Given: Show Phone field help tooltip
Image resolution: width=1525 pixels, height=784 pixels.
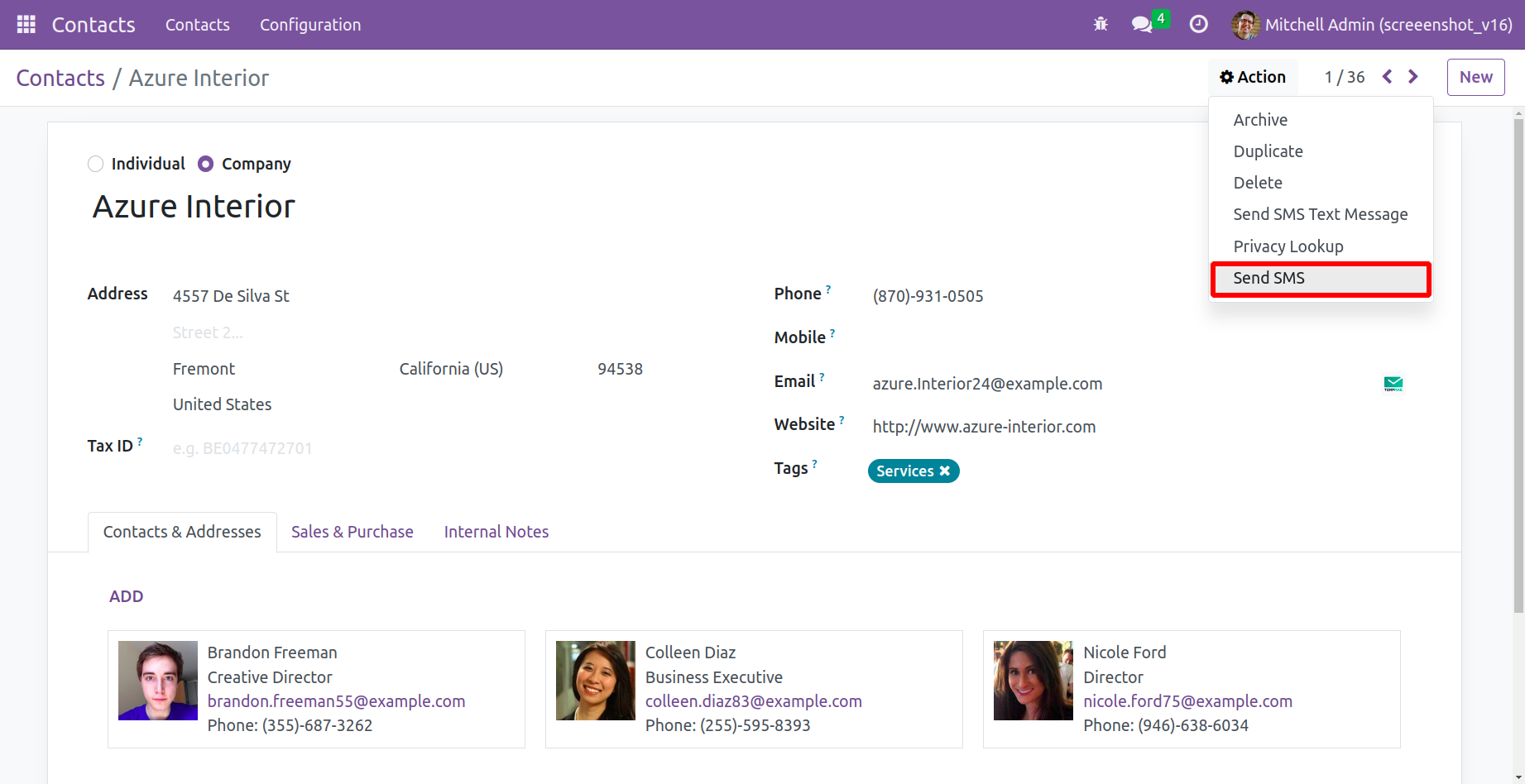Looking at the screenshot, I should pos(828,289).
